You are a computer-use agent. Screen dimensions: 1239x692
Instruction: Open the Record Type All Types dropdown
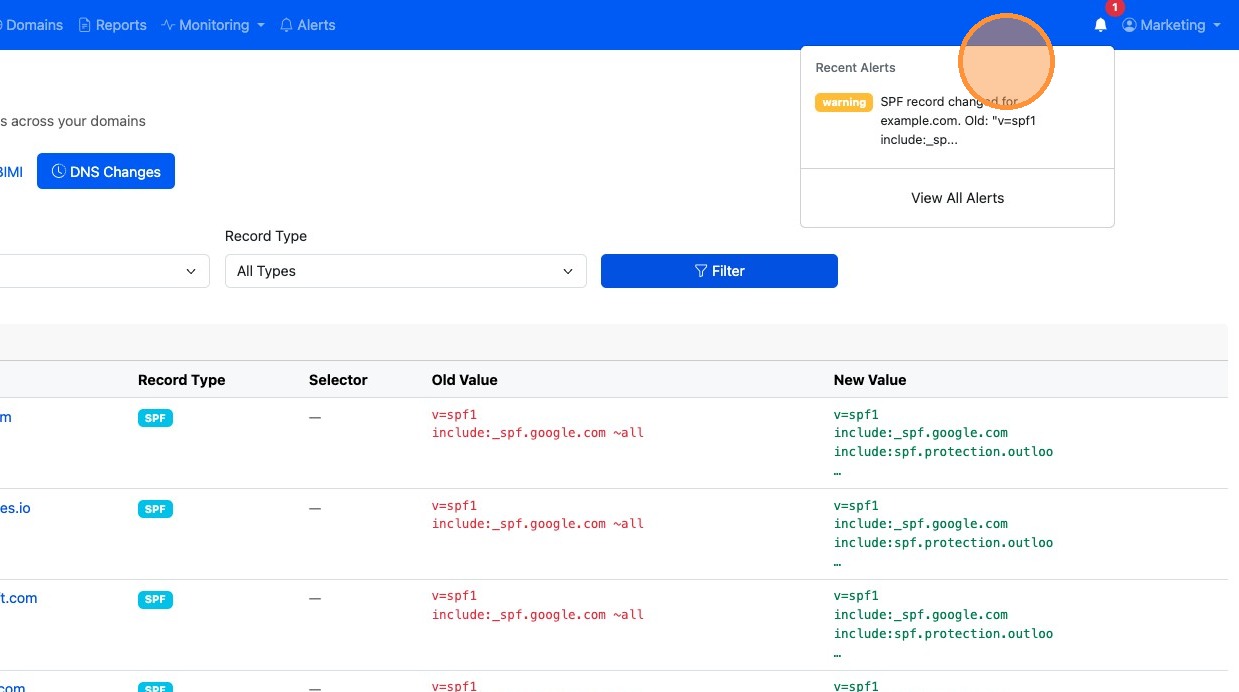pos(405,271)
